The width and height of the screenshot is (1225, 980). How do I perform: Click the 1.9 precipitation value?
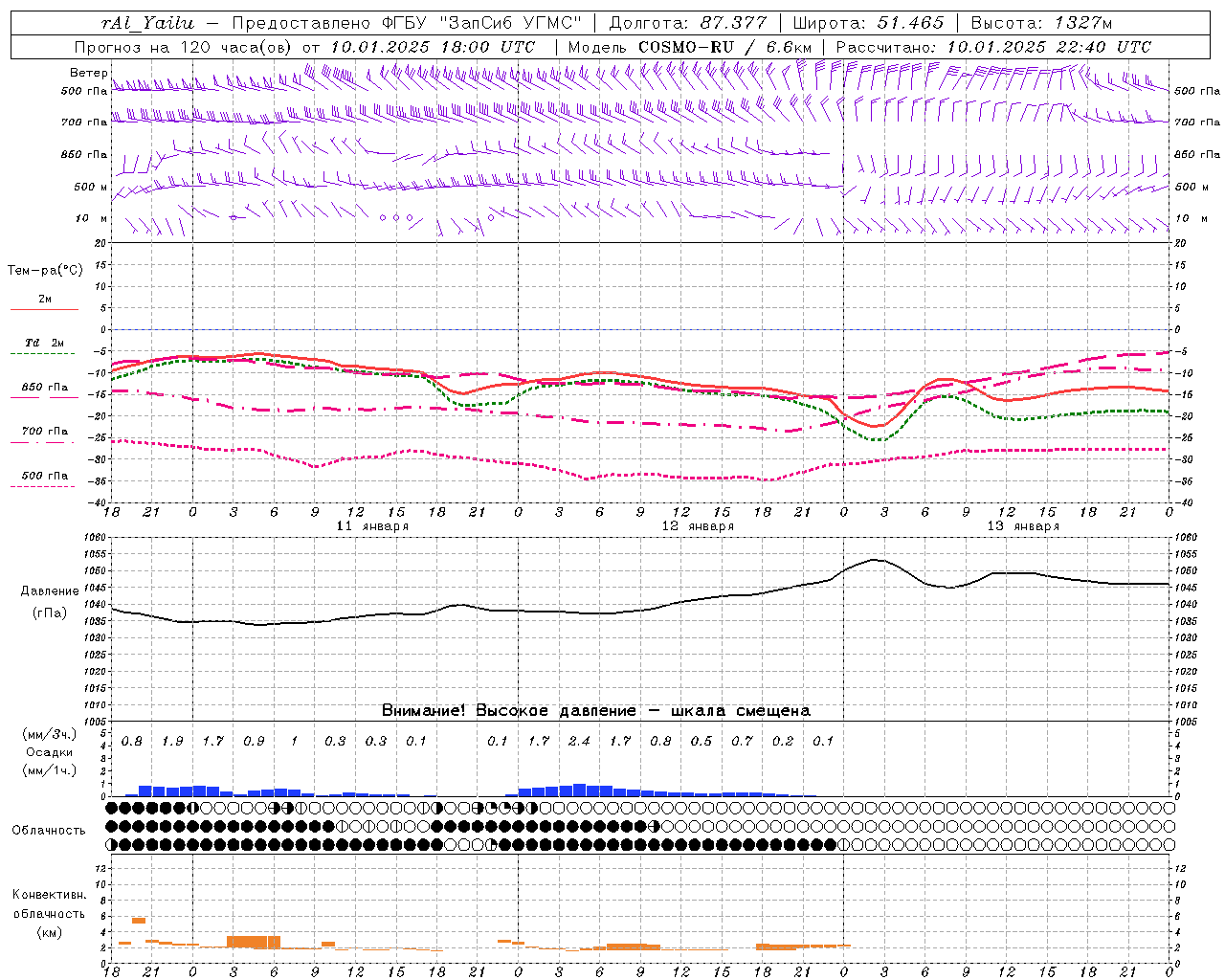(172, 742)
